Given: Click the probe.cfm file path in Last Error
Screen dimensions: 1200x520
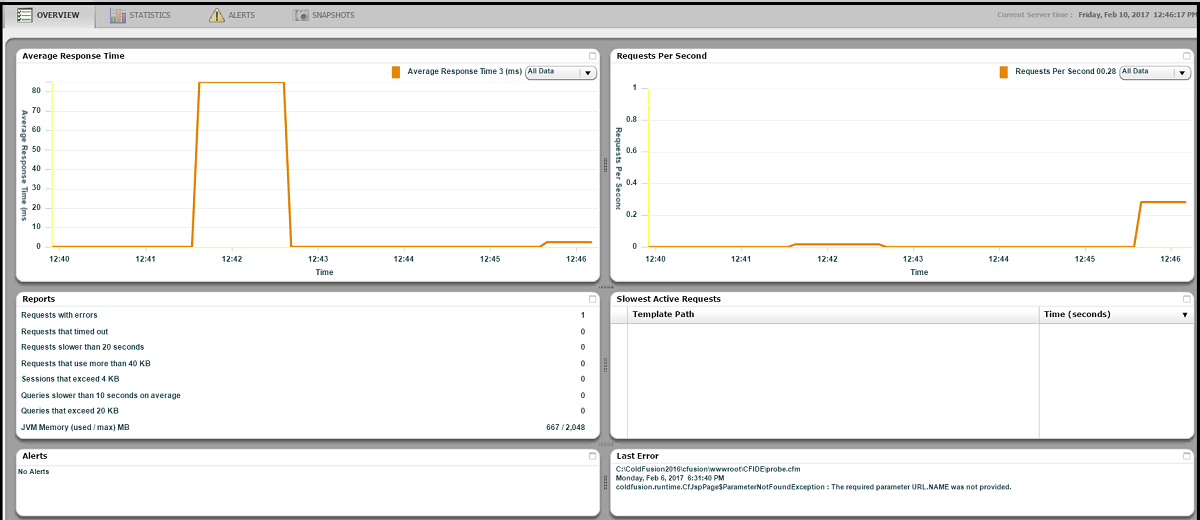Looking at the screenshot, I should click(x=709, y=469).
